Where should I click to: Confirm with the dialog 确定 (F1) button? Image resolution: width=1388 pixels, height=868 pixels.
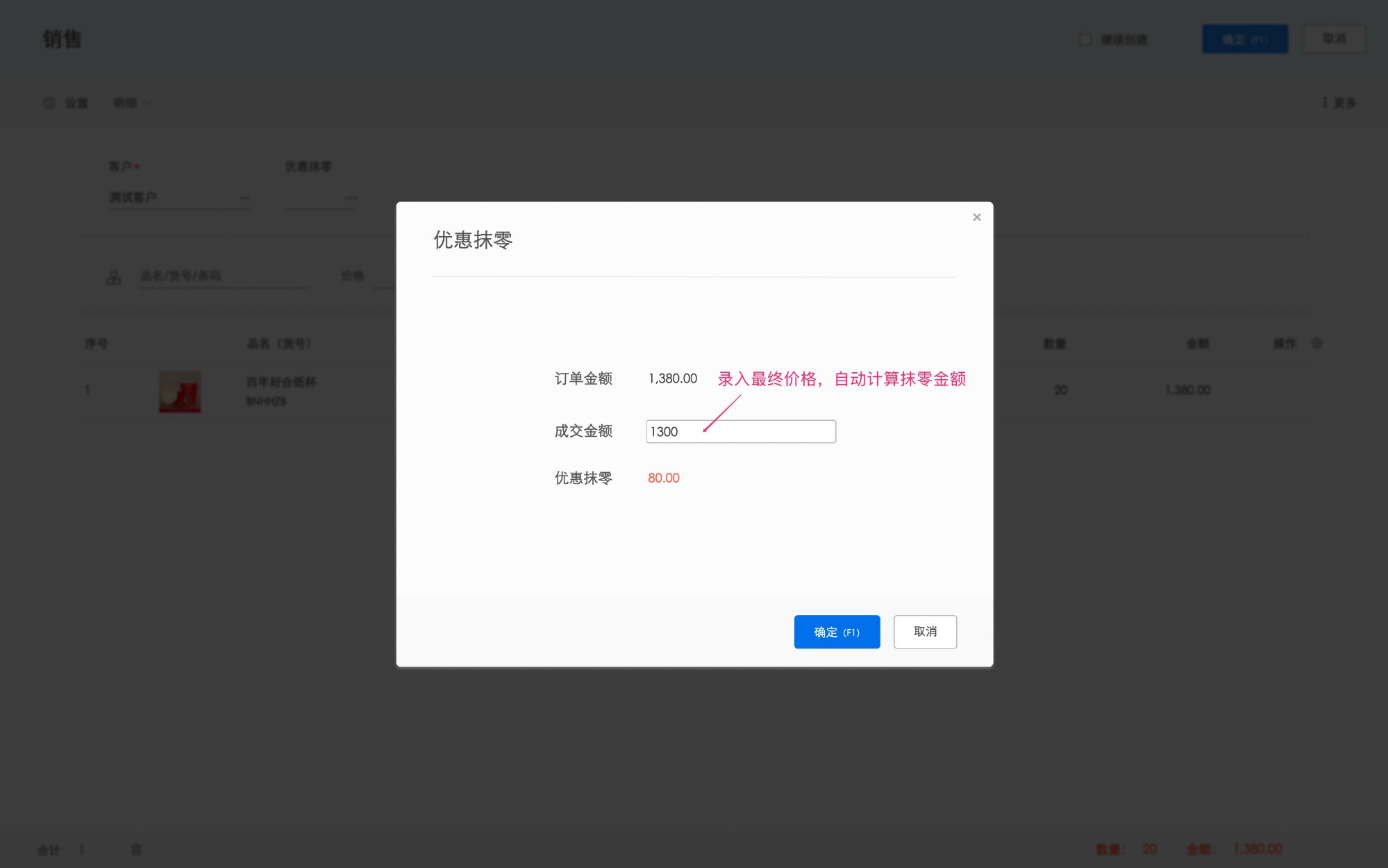[837, 632]
